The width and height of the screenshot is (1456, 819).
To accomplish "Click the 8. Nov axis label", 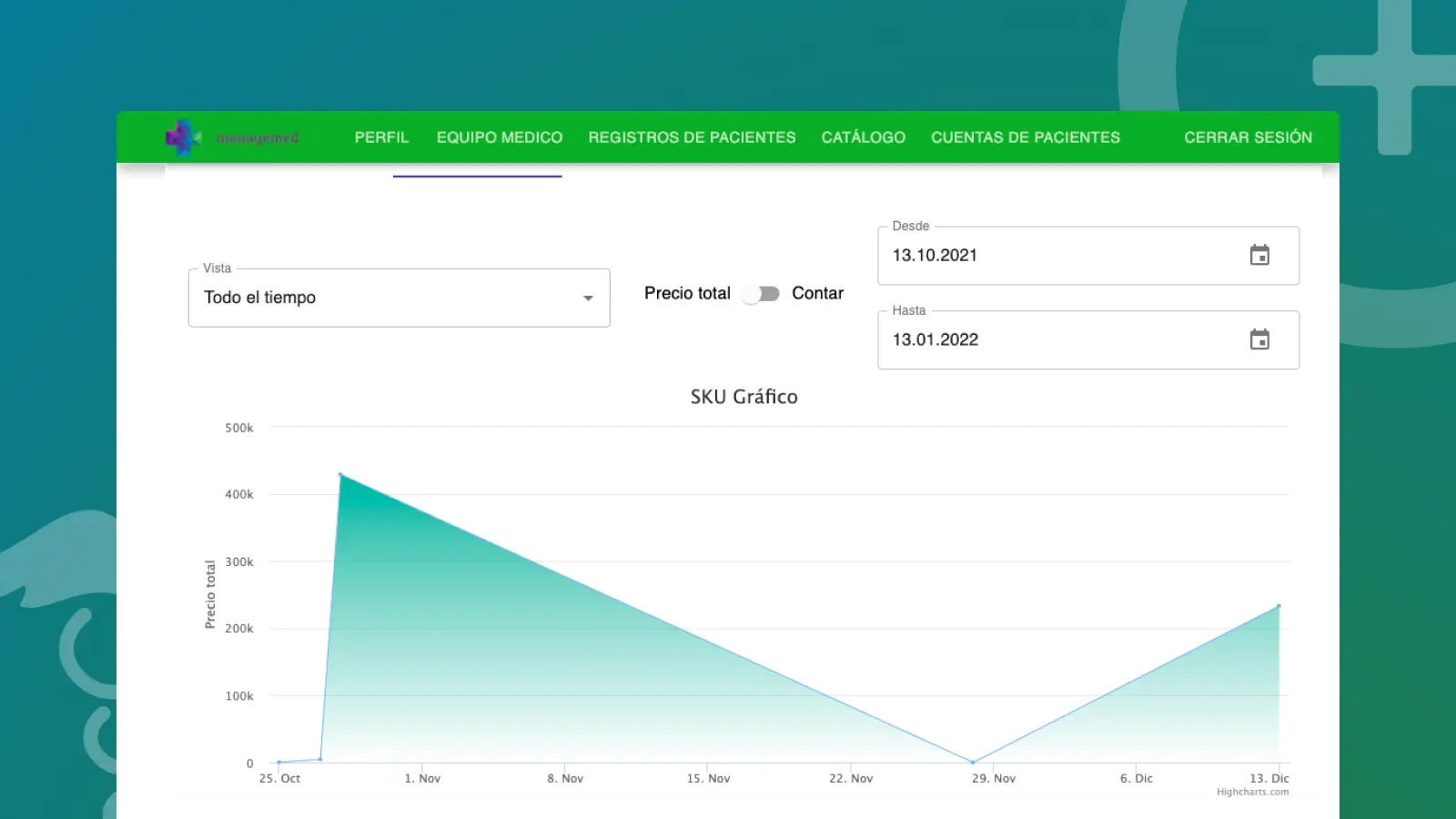I will pyautogui.click(x=565, y=778).
